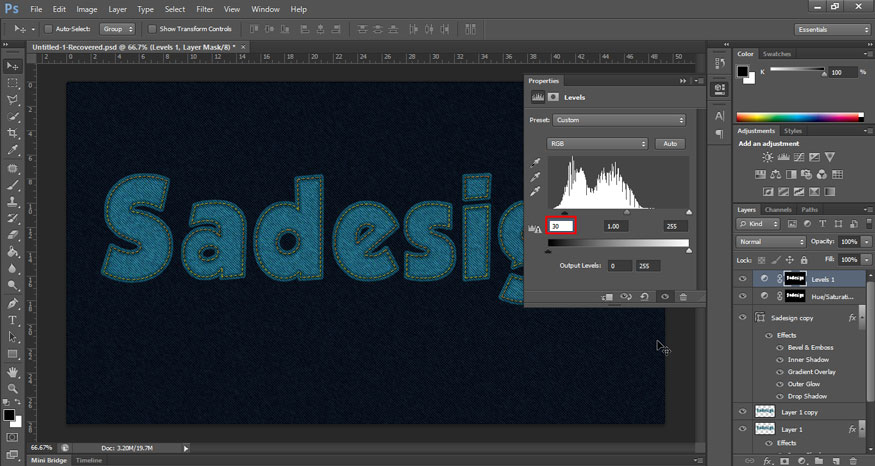875x466 pixels.
Task: Toggle Levels adjustment visibility in Properties
Action: coord(665,297)
